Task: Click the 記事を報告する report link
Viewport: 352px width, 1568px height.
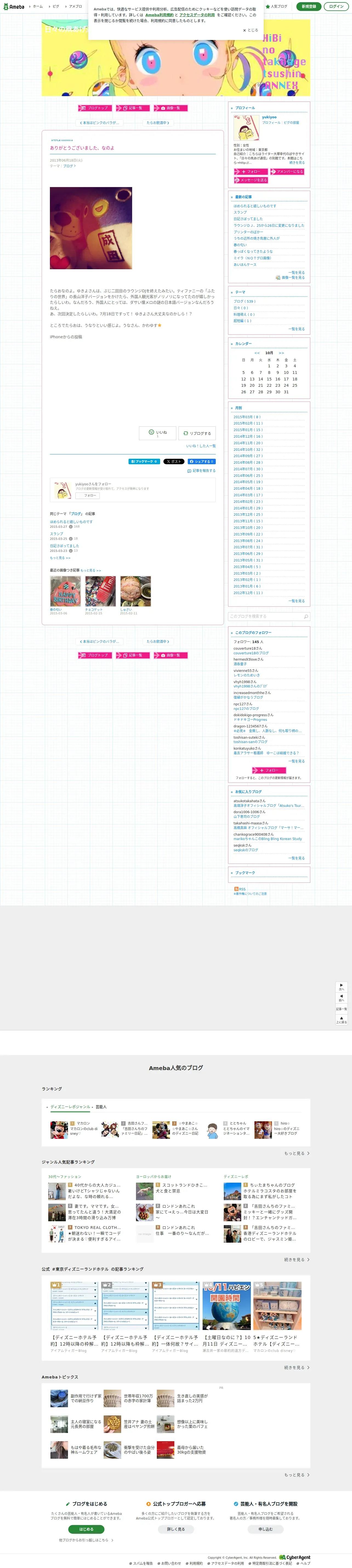Action: [x=201, y=471]
